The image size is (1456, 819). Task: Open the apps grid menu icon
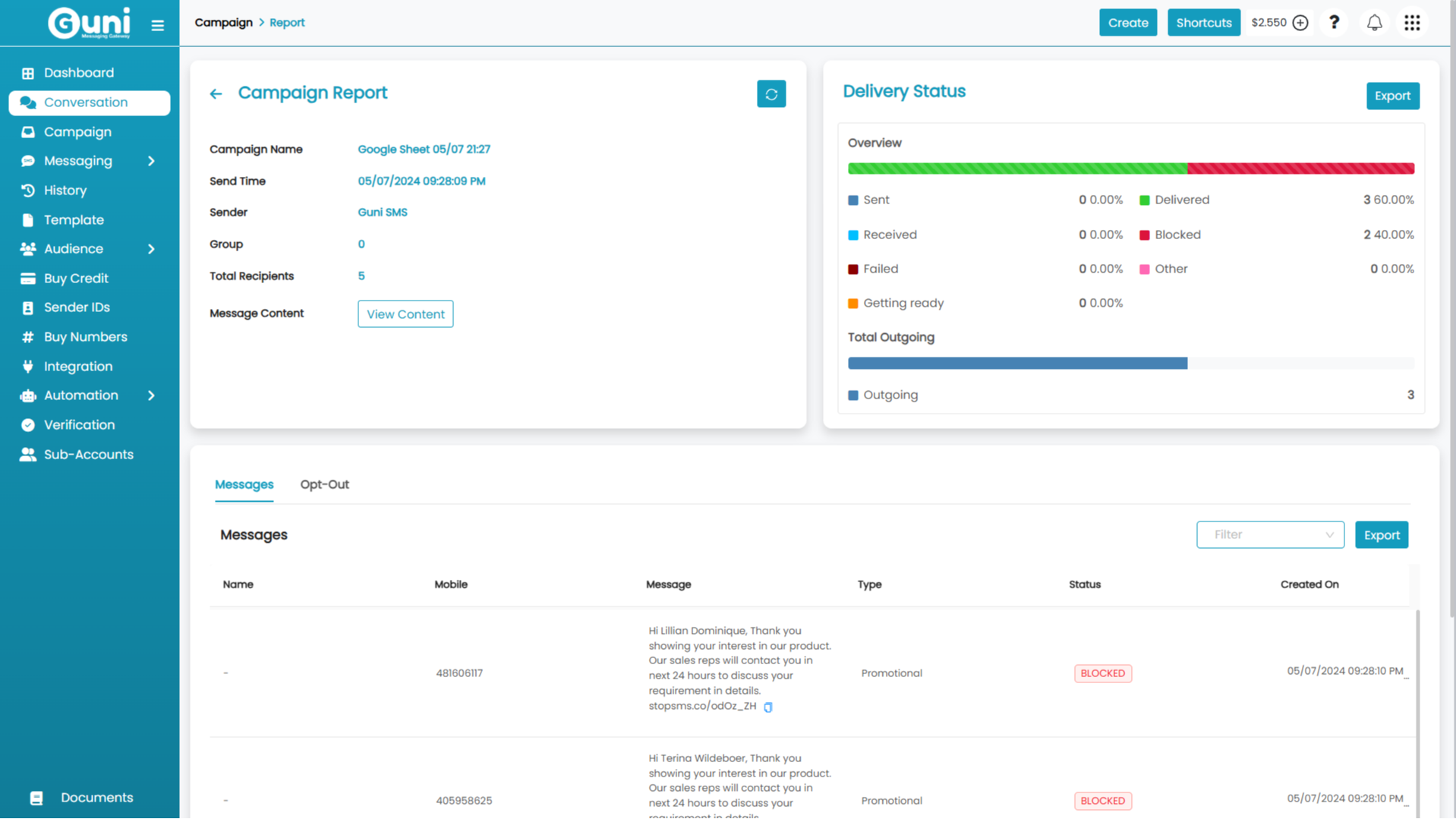tap(1412, 23)
